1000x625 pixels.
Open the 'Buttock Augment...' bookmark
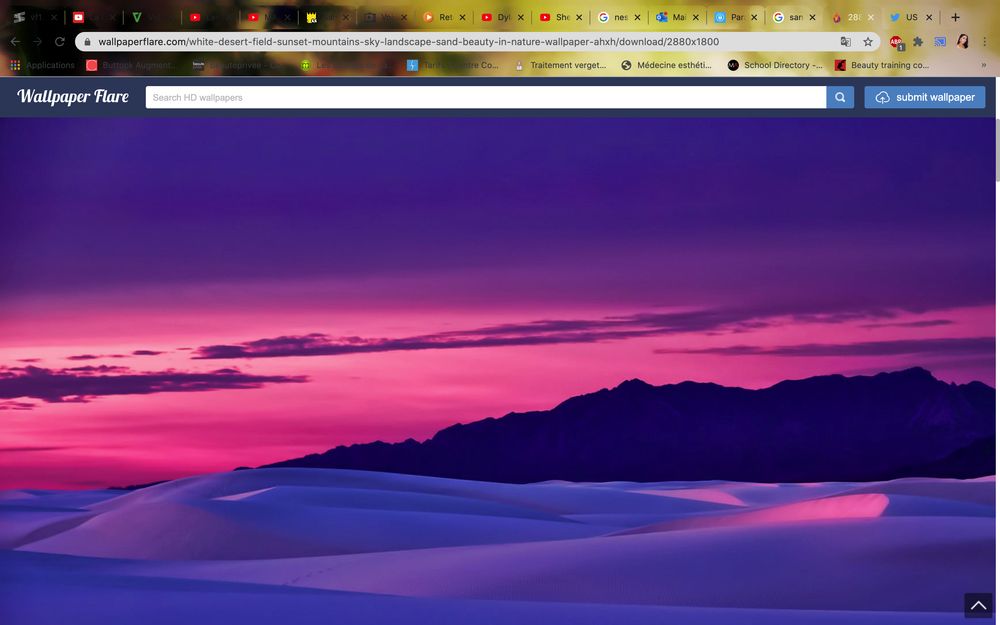[x=131, y=65]
